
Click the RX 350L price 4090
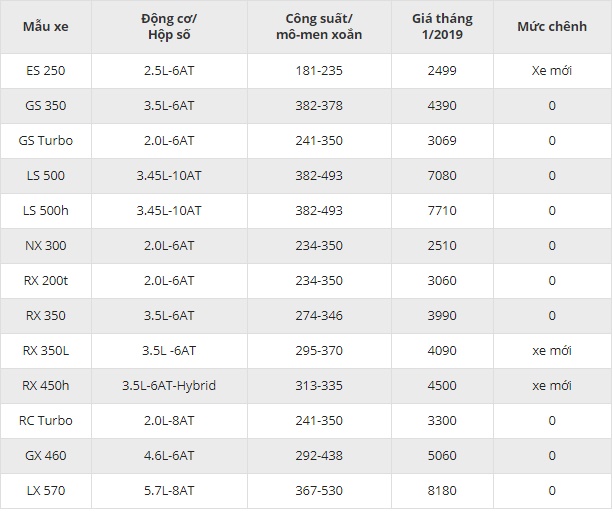pos(441,351)
